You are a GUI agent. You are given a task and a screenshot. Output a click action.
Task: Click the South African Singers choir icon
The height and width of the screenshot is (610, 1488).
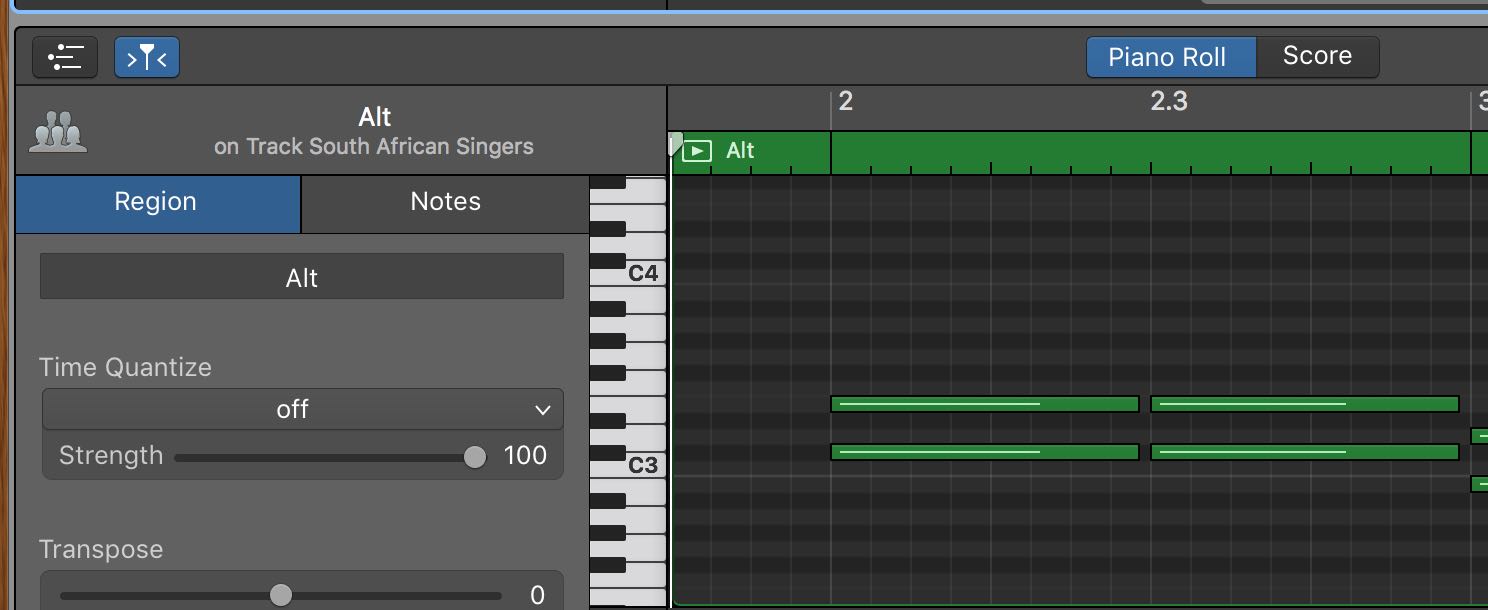58,132
